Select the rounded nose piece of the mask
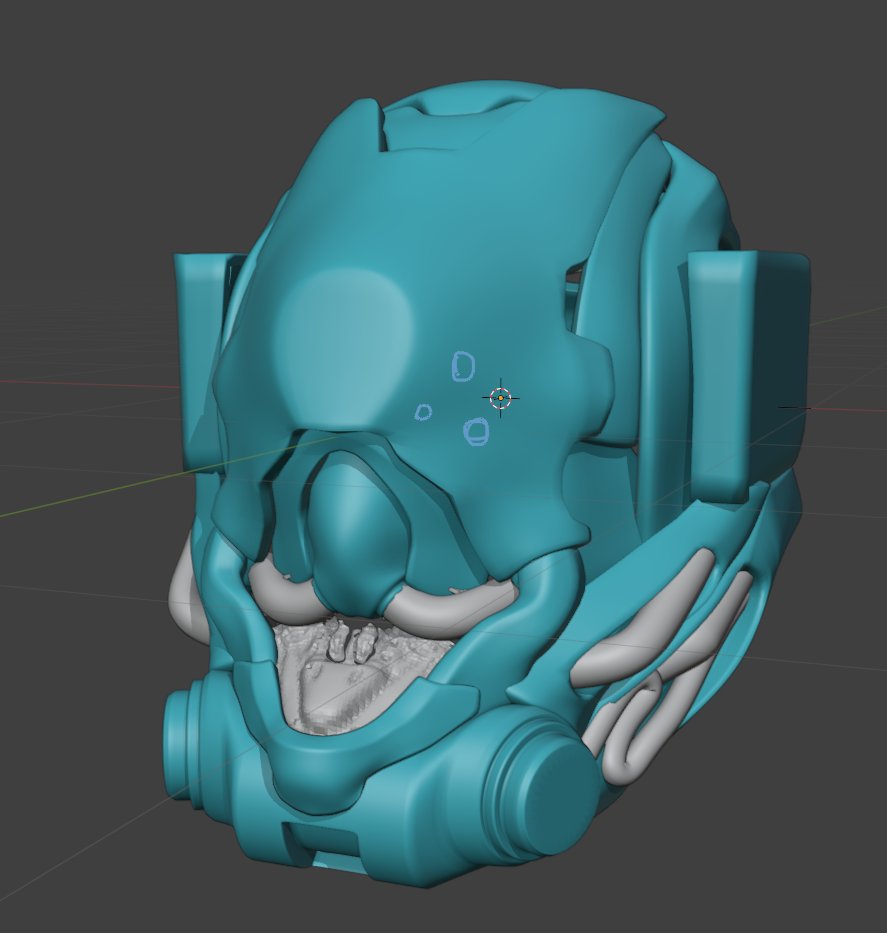Viewport: 887px width, 933px height. [x=357, y=533]
